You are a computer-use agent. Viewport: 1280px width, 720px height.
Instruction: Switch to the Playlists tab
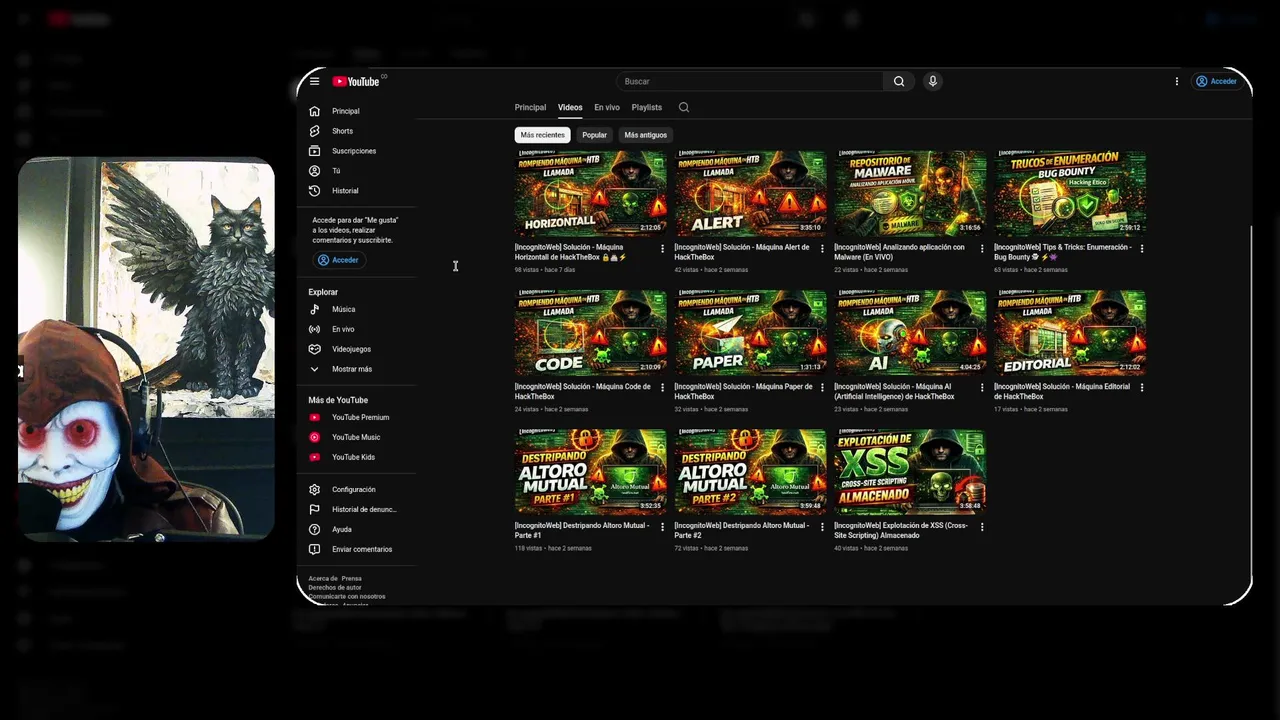[x=646, y=107]
